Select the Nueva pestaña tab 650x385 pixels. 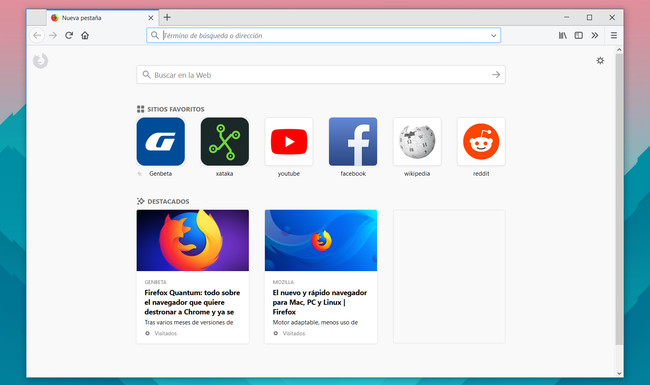[102, 18]
